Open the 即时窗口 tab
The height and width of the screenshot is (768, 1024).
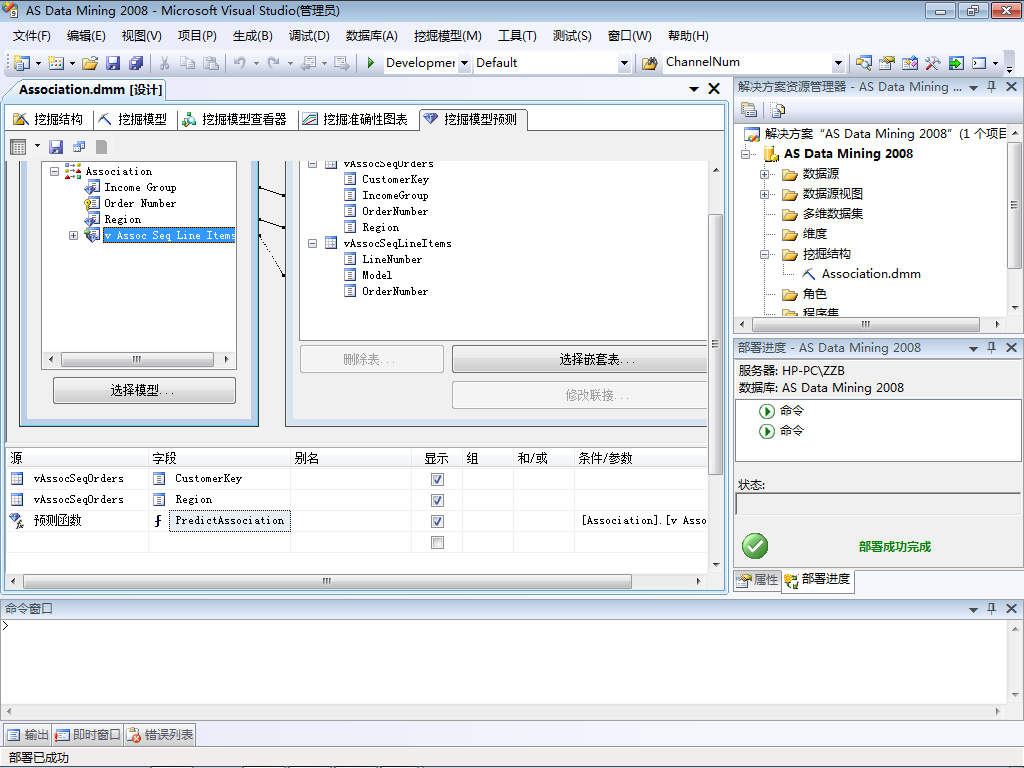pyautogui.click(x=88, y=735)
